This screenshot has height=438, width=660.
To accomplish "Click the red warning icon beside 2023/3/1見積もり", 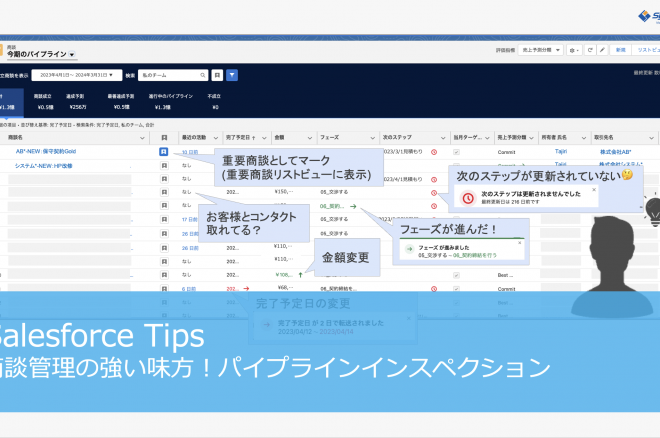I will click(434, 152).
